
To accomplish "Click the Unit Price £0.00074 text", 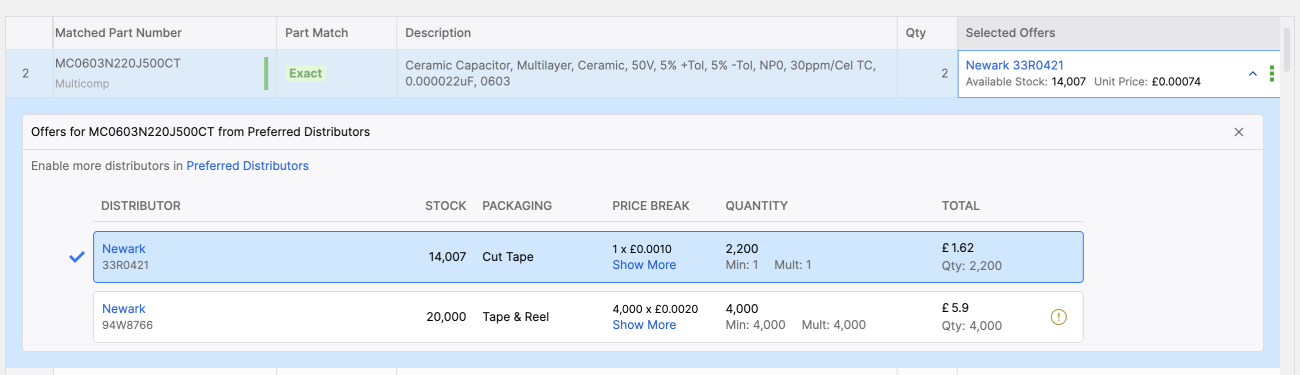I will pyautogui.click(x=1148, y=82).
